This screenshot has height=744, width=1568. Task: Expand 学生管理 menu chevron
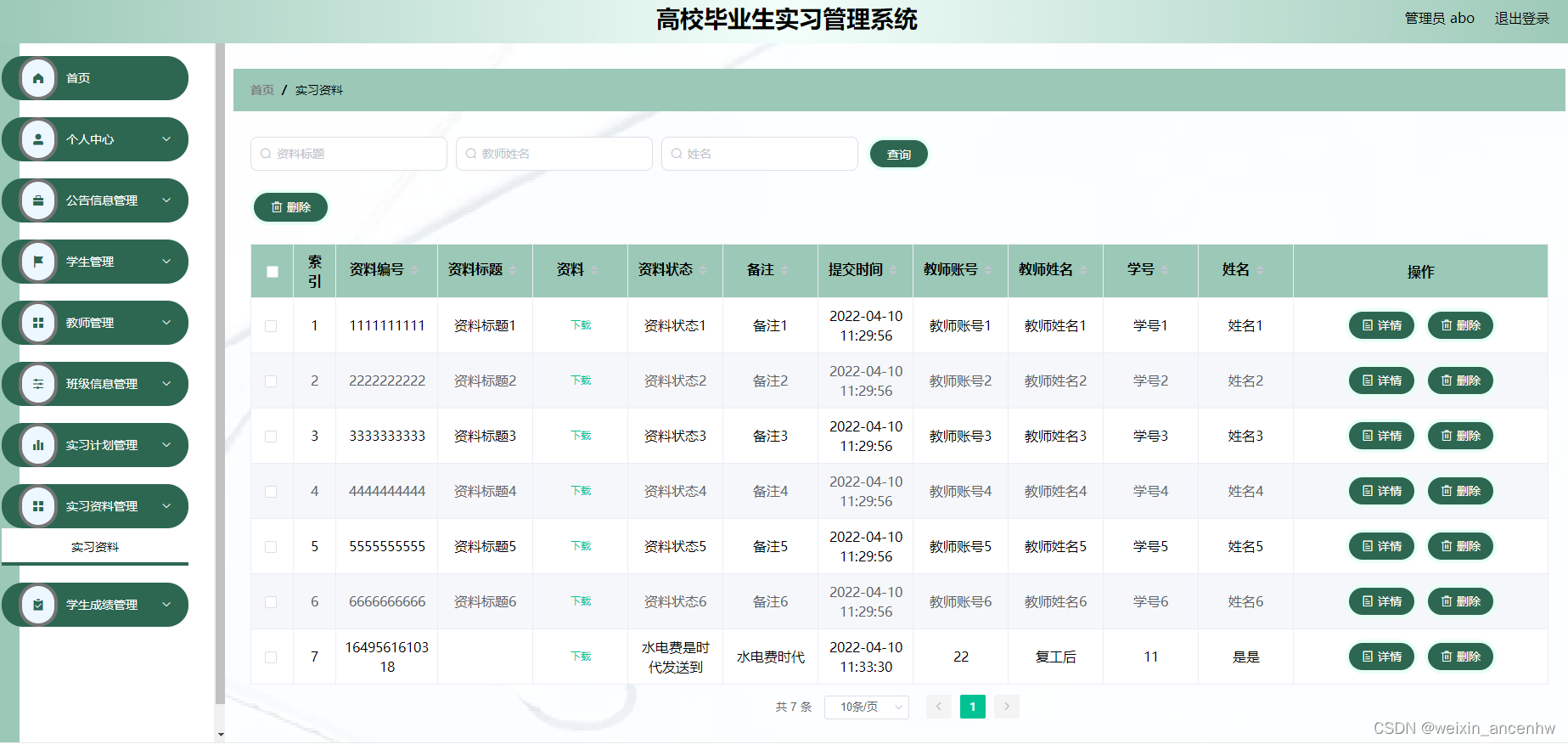coord(166,262)
